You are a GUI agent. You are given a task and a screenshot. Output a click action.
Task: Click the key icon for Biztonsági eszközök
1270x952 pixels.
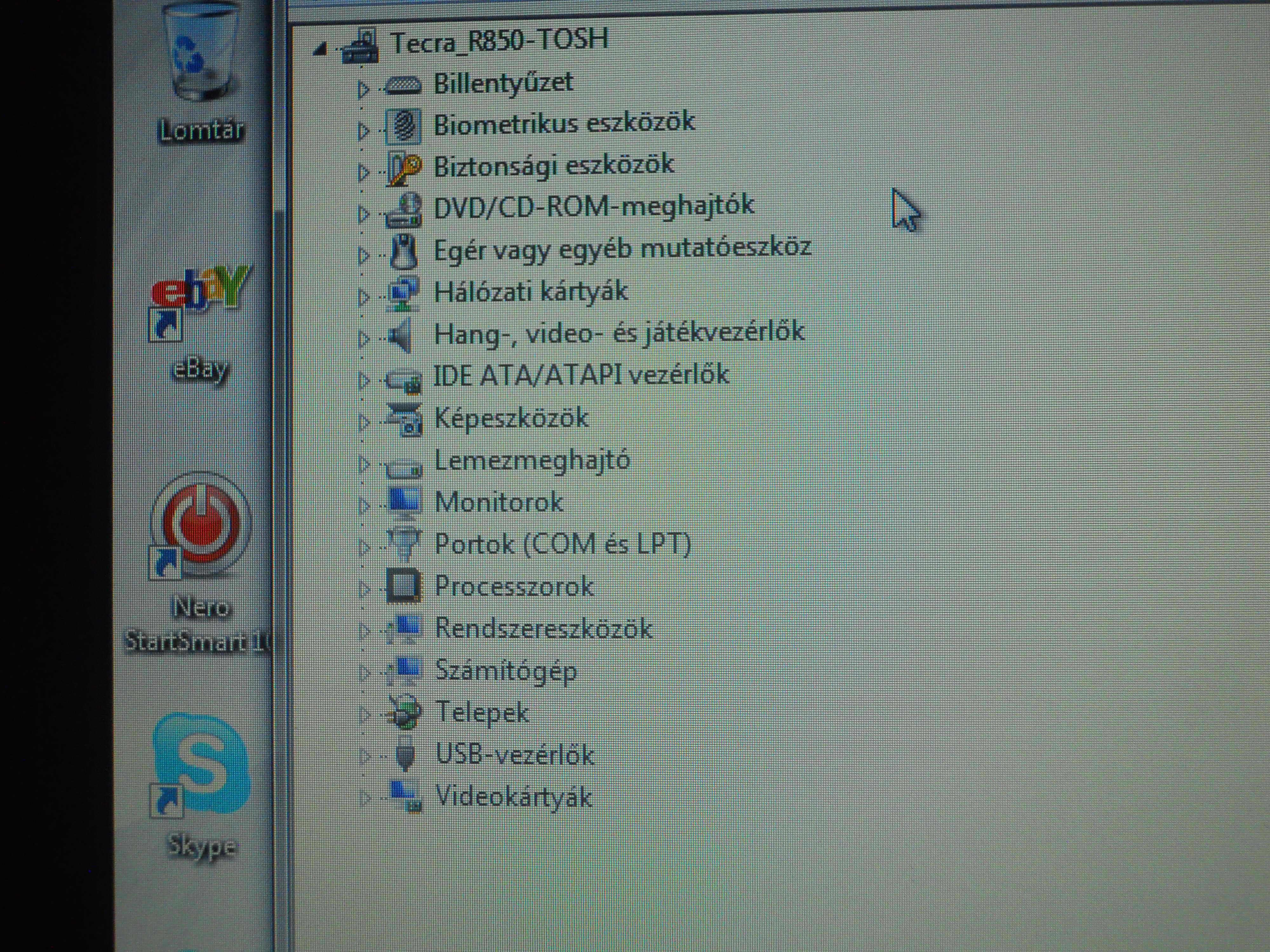point(404,168)
